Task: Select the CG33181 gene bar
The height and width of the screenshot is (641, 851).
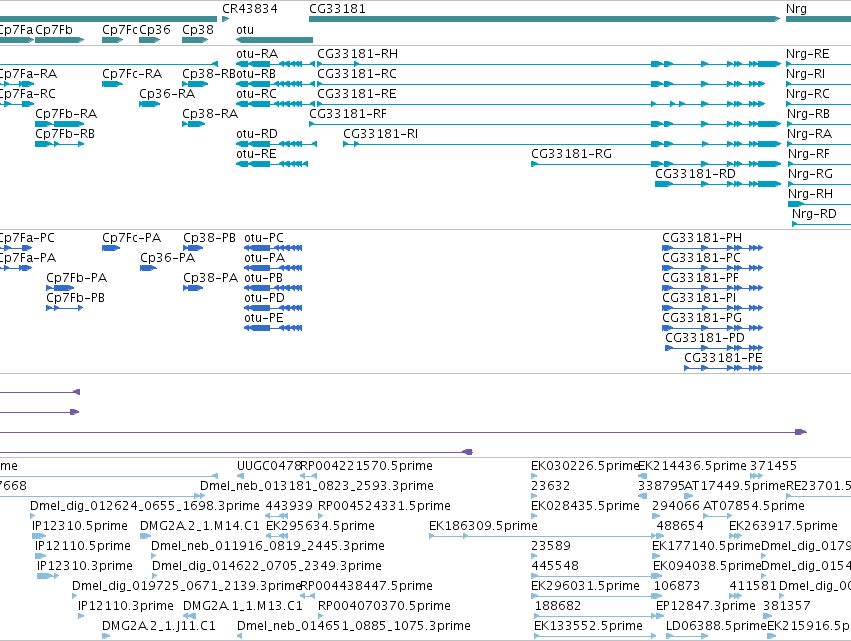Action: pos(544,19)
